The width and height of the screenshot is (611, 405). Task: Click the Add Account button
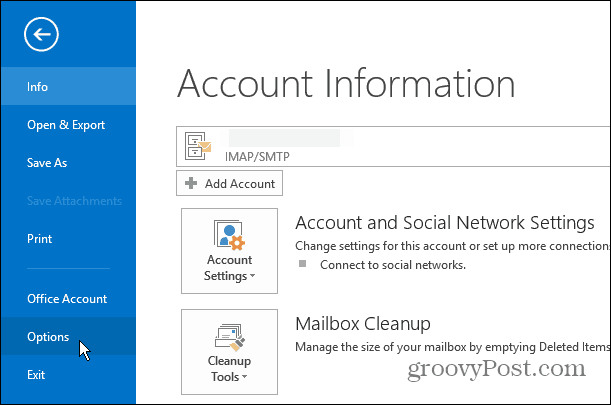pos(230,183)
